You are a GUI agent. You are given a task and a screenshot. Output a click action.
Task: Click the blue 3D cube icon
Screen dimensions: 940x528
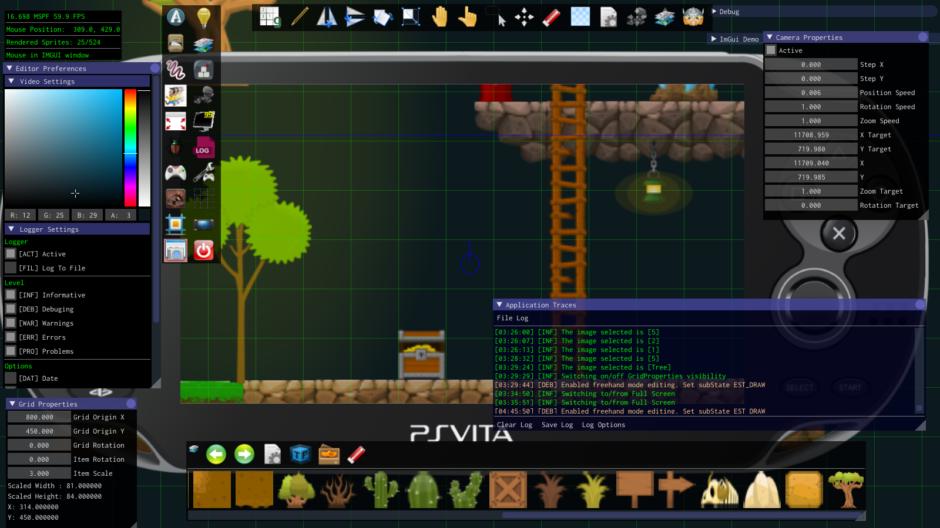300,454
